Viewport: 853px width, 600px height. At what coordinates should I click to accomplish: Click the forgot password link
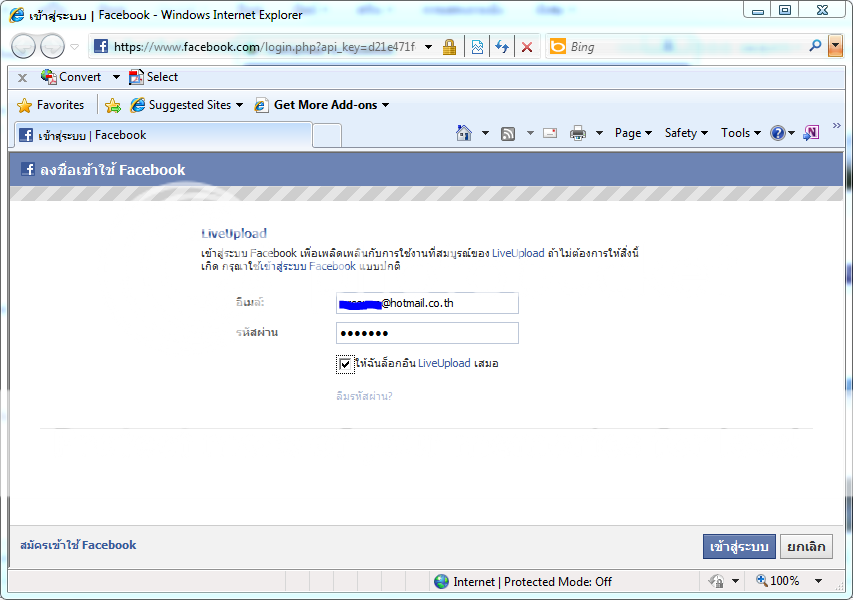point(364,396)
